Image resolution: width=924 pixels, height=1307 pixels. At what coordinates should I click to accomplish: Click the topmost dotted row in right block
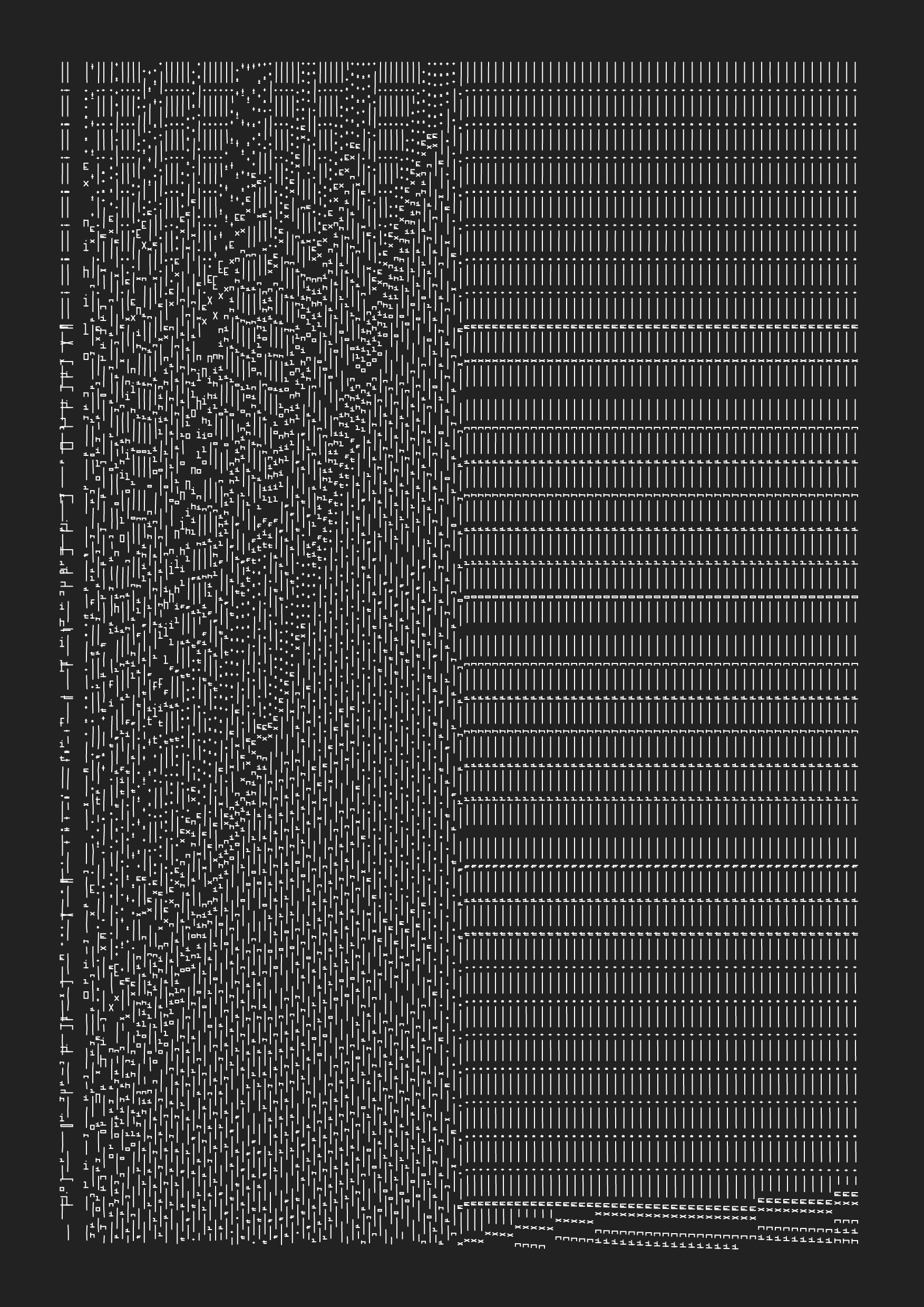[x=660, y=90]
